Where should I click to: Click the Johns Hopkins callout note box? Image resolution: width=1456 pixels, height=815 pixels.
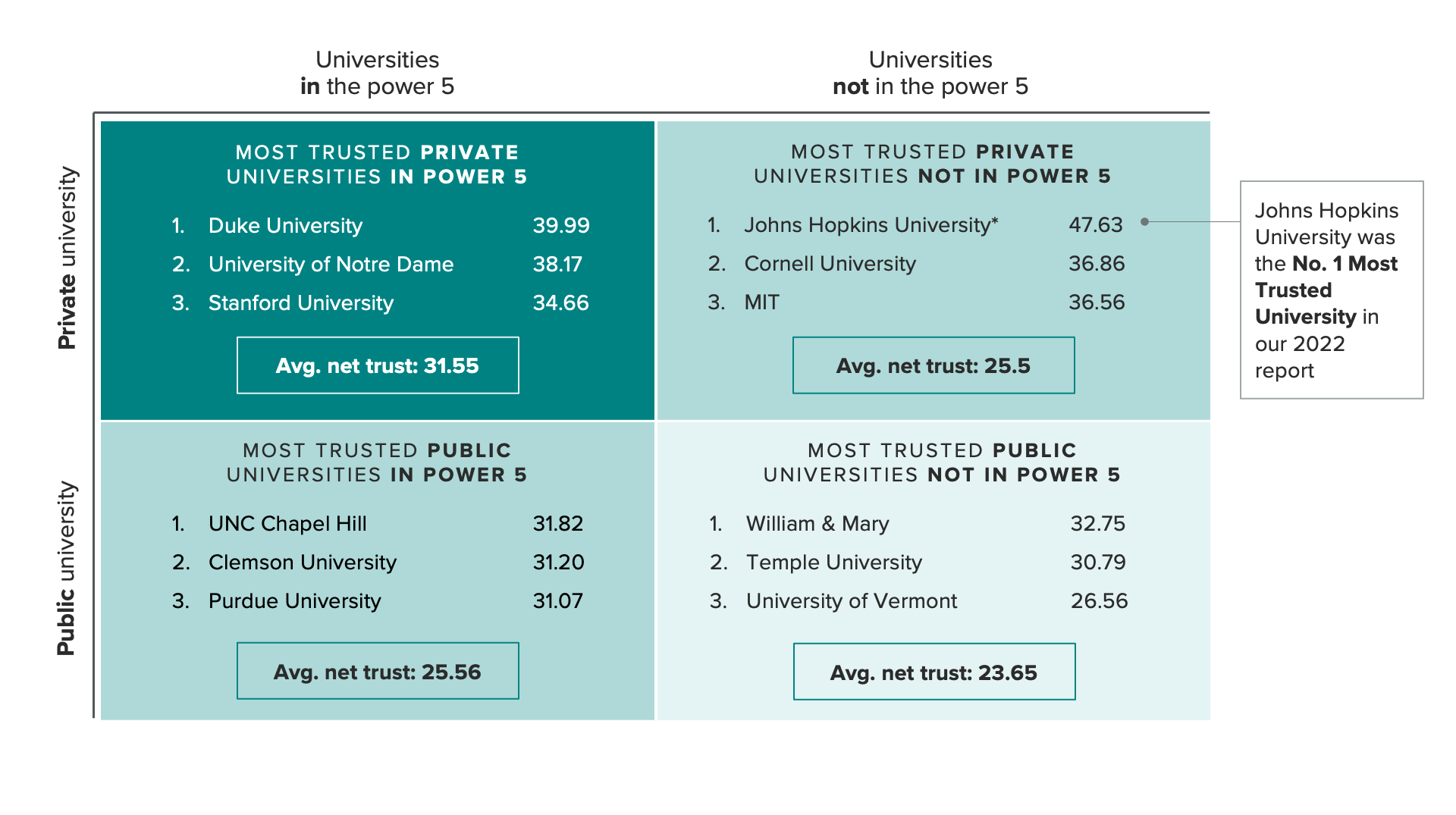(x=1332, y=290)
